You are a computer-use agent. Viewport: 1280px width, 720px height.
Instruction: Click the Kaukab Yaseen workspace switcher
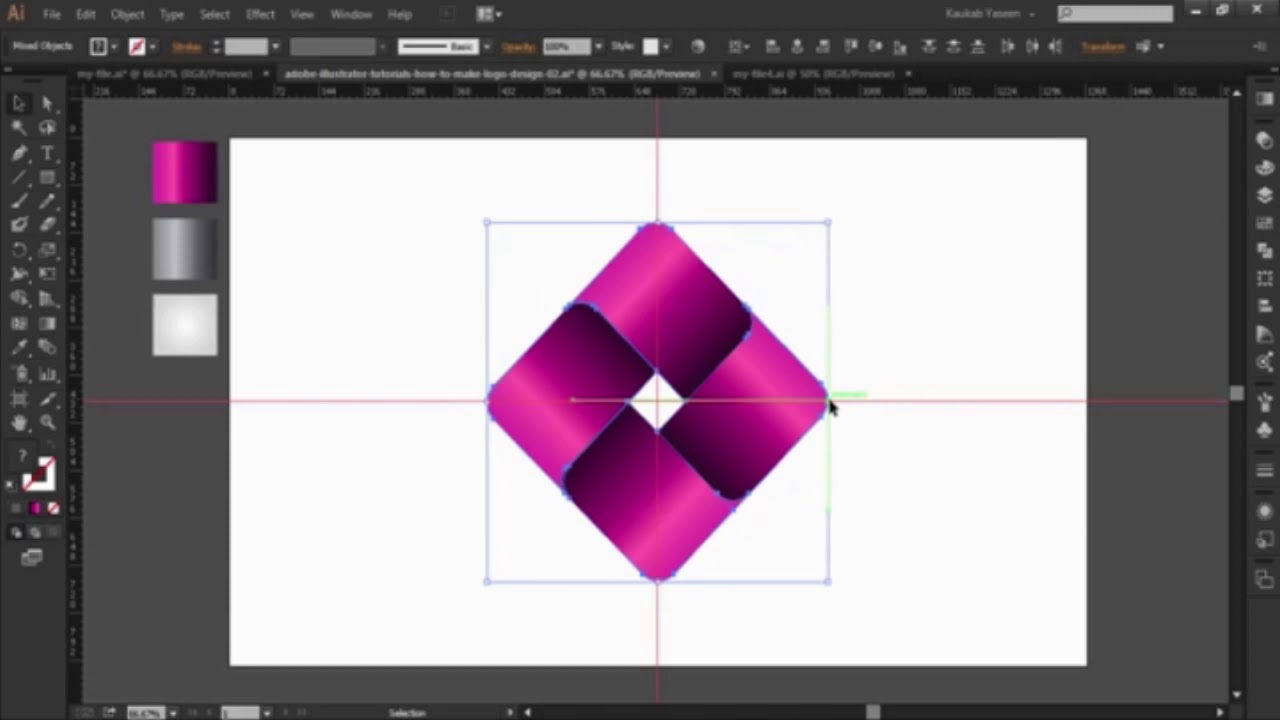click(x=990, y=14)
